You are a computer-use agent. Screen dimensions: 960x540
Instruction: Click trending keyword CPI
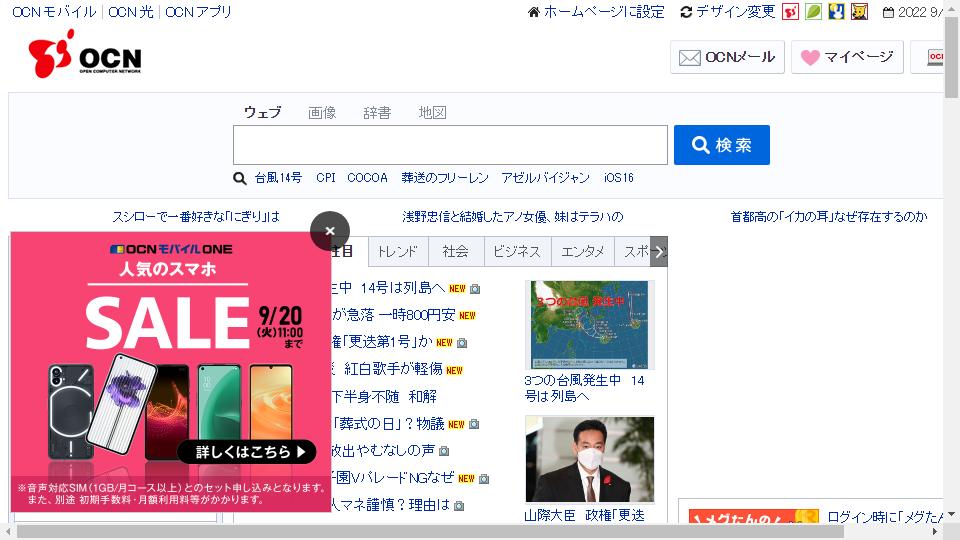(x=326, y=178)
